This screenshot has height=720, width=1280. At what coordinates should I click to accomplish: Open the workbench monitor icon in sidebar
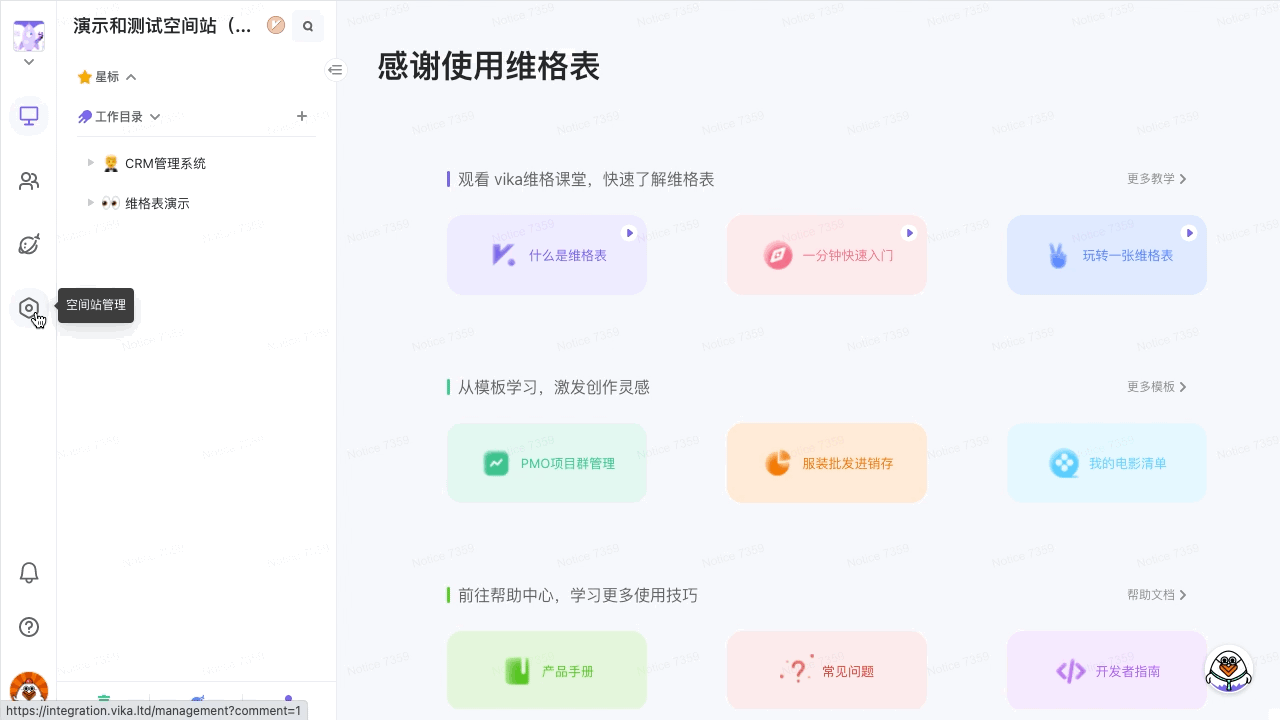29,116
